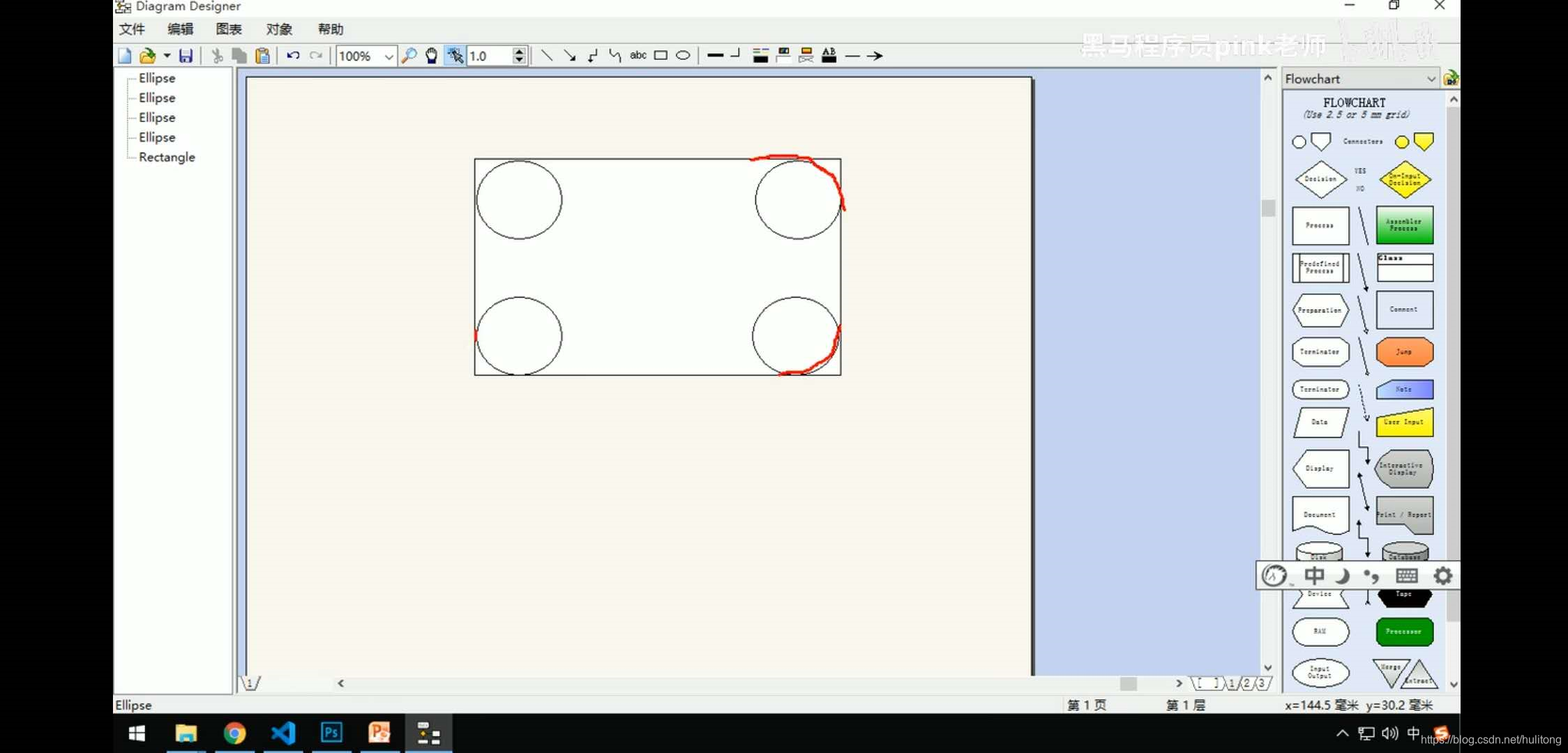
Task: Open the text color AB icon
Action: coord(829,56)
